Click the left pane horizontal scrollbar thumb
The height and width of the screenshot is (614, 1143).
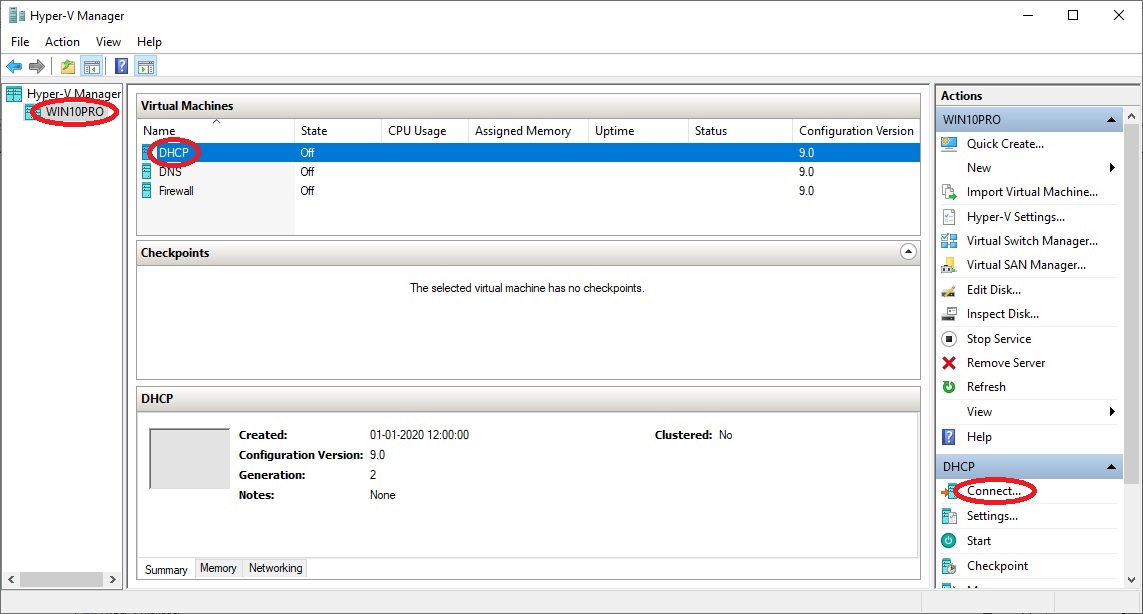(61, 580)
